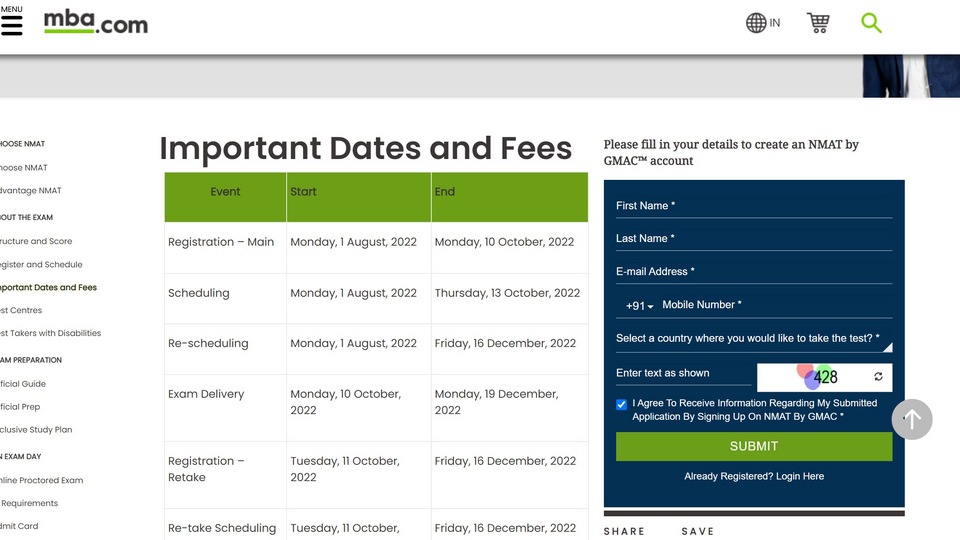Open 'Already Registered? Login Here' link

[754, 476]
